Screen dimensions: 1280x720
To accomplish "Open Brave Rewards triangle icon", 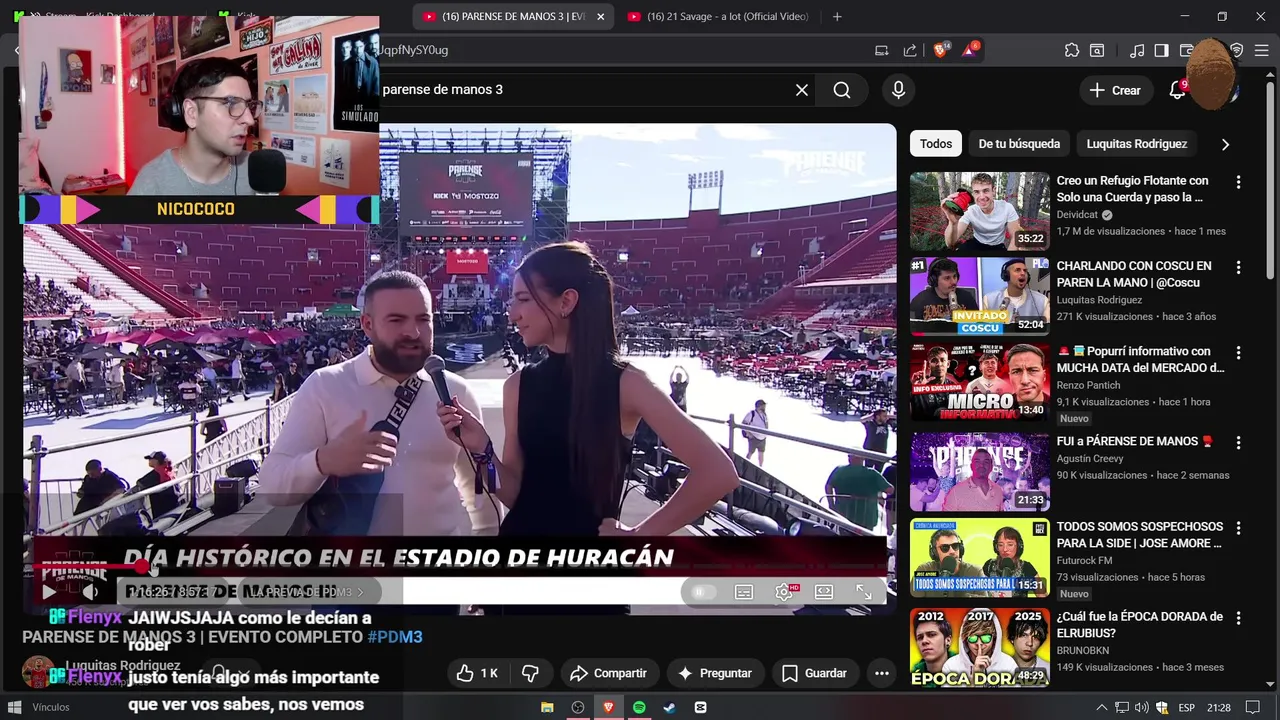I will click(971, 50).
